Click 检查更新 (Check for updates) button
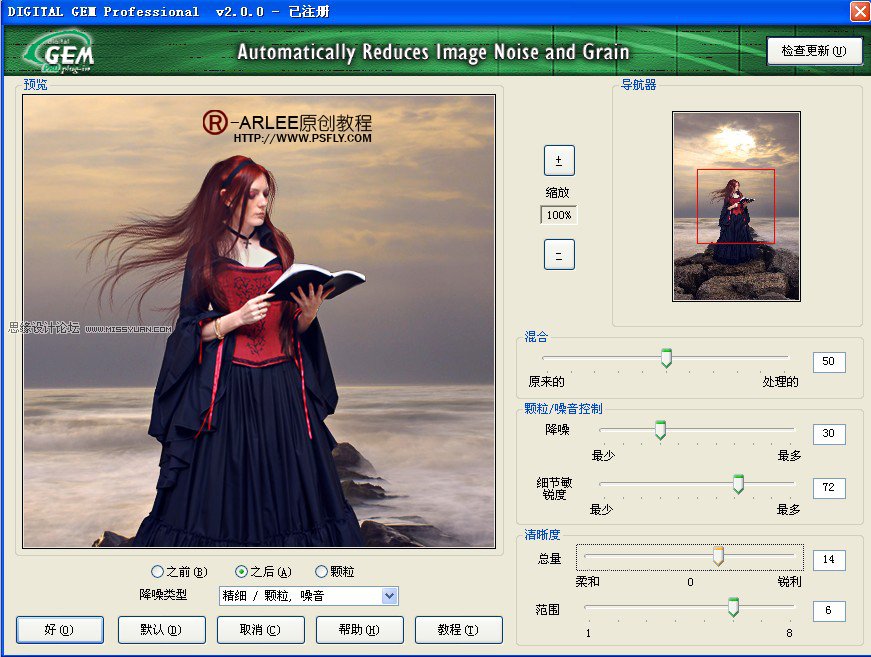The image size is (871, 657). [x=814, y=51]
